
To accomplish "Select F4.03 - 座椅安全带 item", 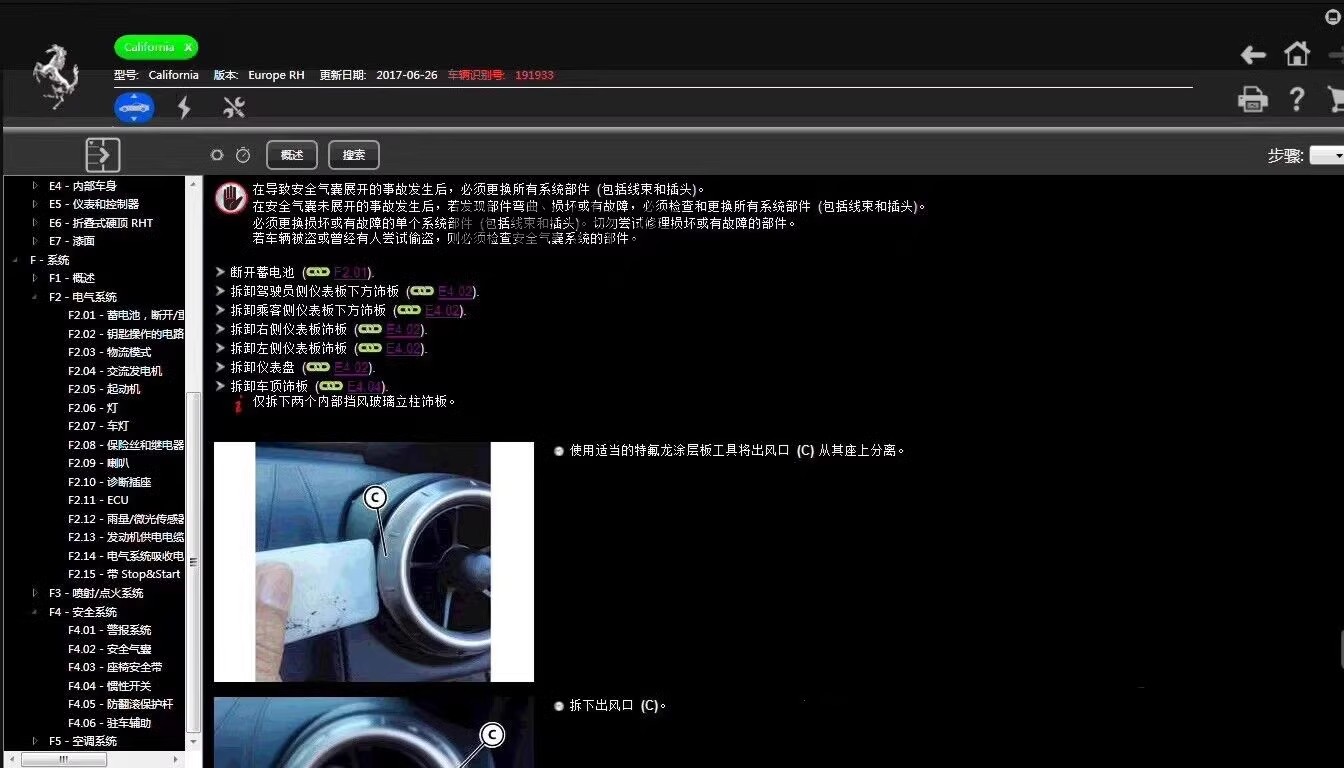I will click(115, 667).
